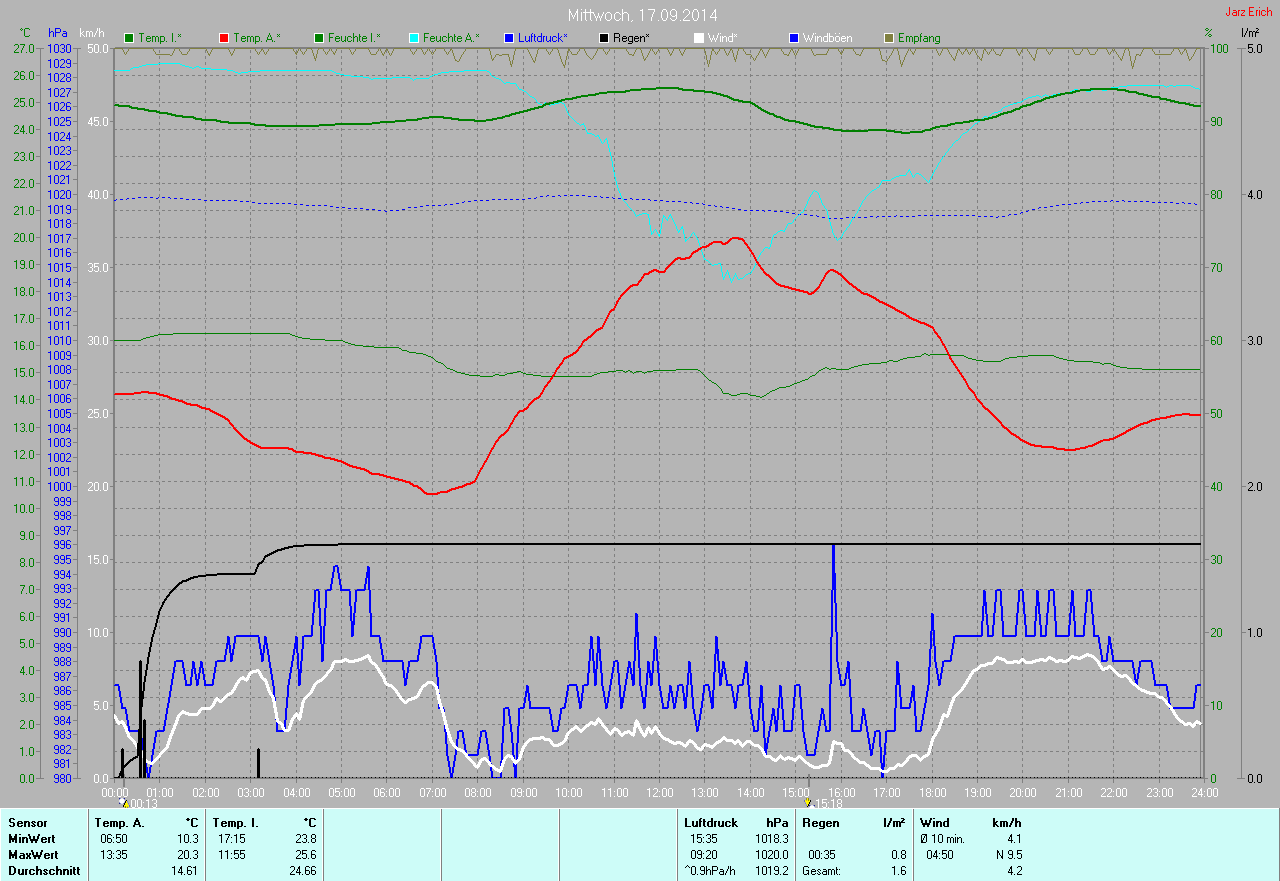Click the "Durchschnitt" row label
Image resolution: width=1280 pixels, height=881 pixels.
click(44, 871)
